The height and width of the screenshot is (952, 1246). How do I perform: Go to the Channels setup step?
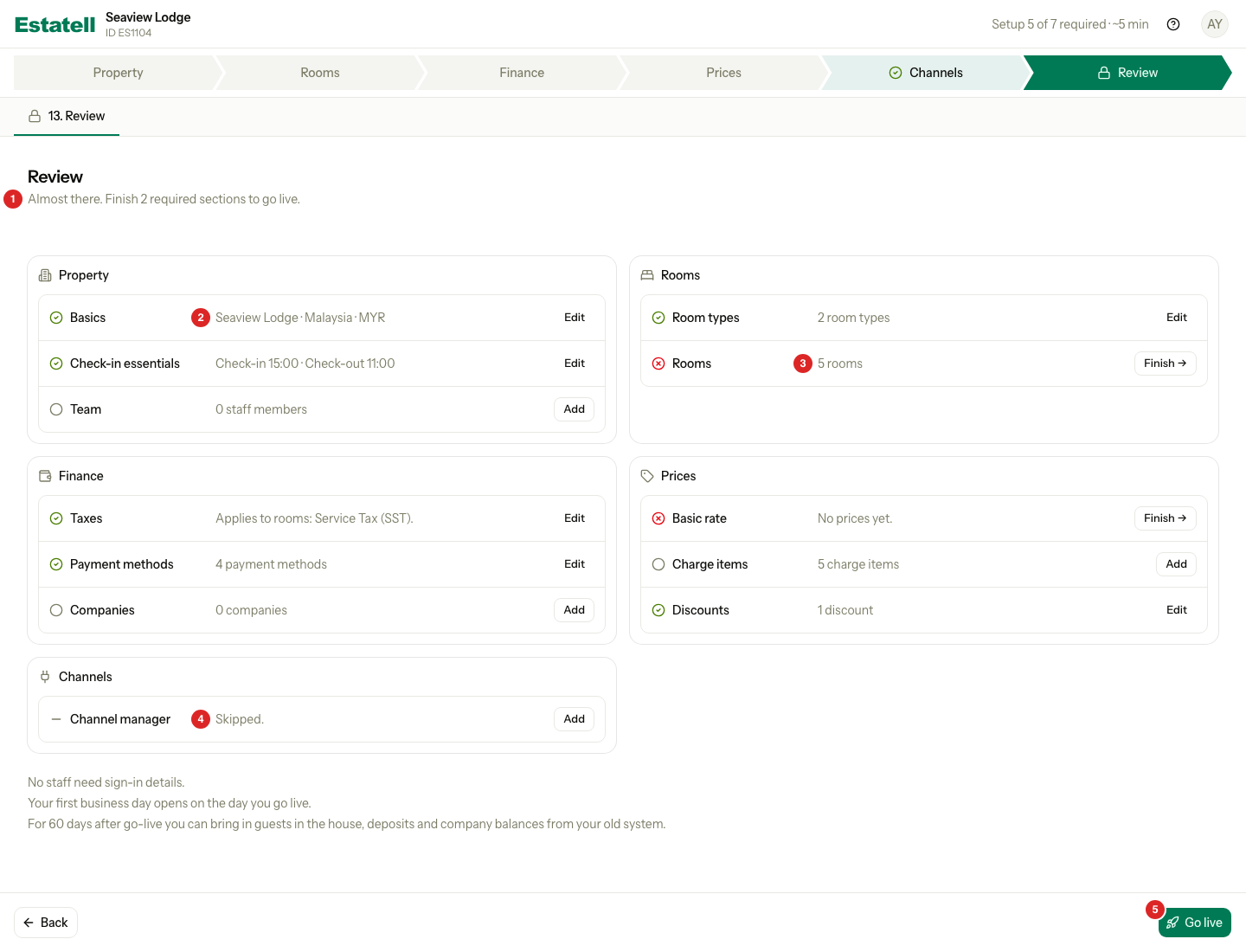[926, 73]
